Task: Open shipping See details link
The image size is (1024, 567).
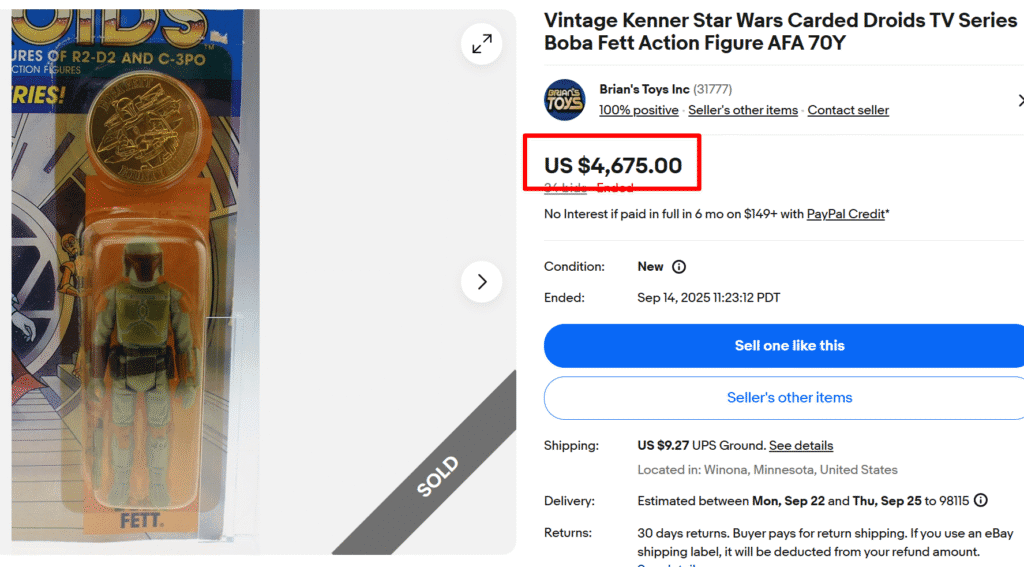Action: (800, 445)
